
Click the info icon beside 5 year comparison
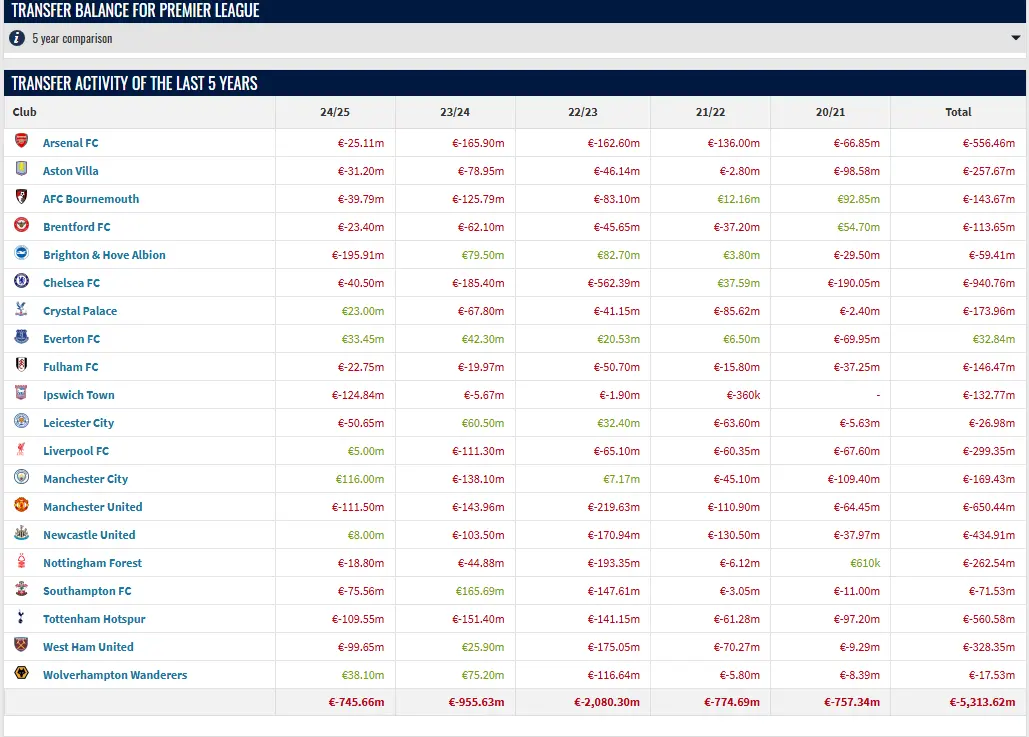pos(17,38)
